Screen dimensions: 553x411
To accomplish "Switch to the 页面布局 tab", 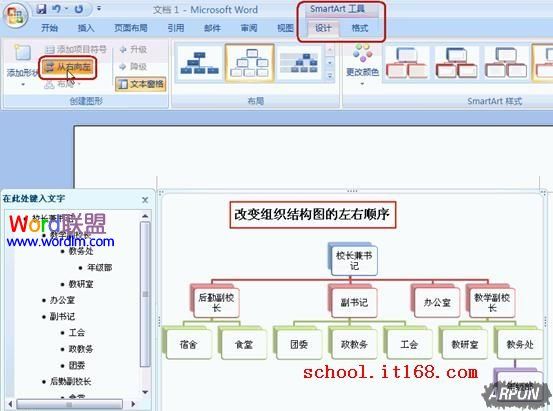I will (130, 28).
